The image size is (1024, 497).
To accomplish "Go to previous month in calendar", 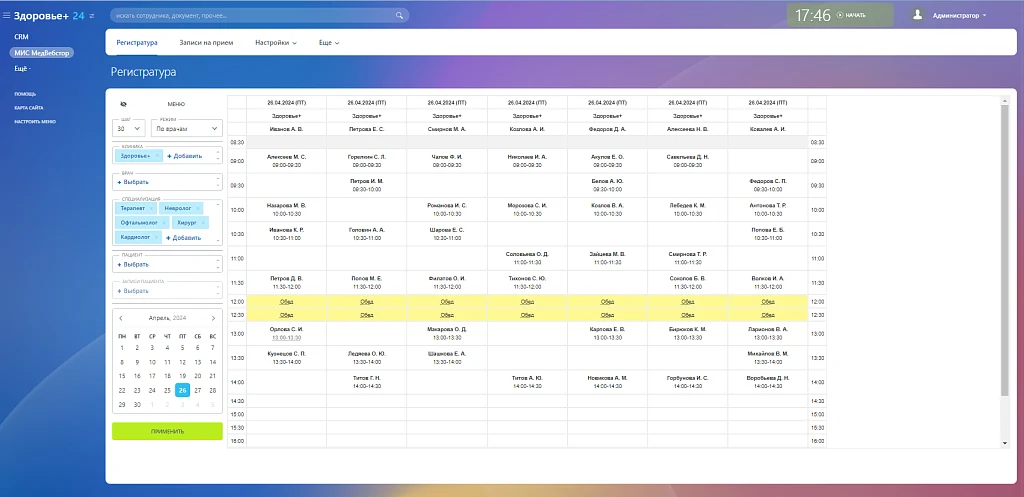I will pyautogui.click(x=121, y=318).
